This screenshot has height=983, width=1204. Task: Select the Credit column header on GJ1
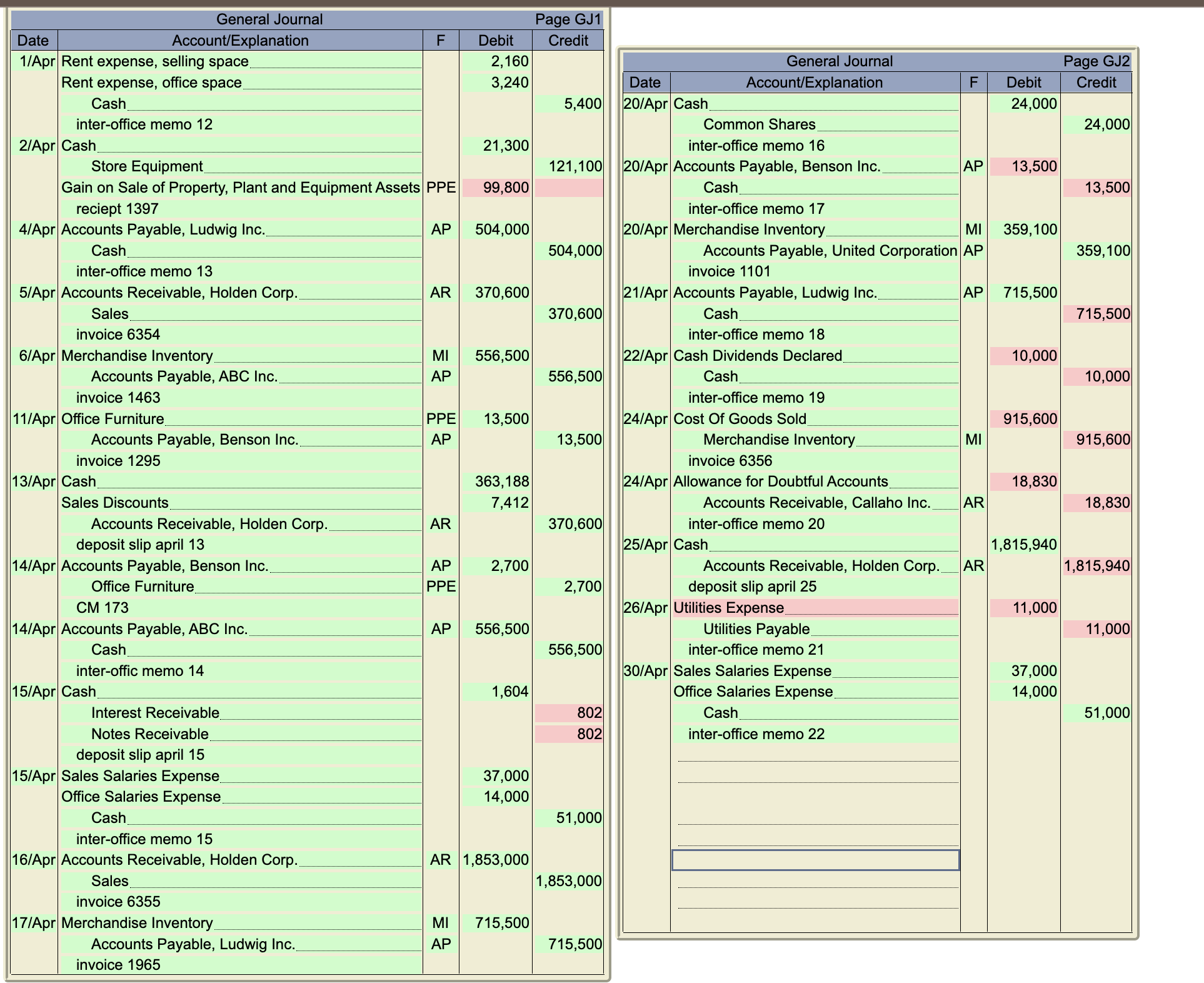[568, 41]
